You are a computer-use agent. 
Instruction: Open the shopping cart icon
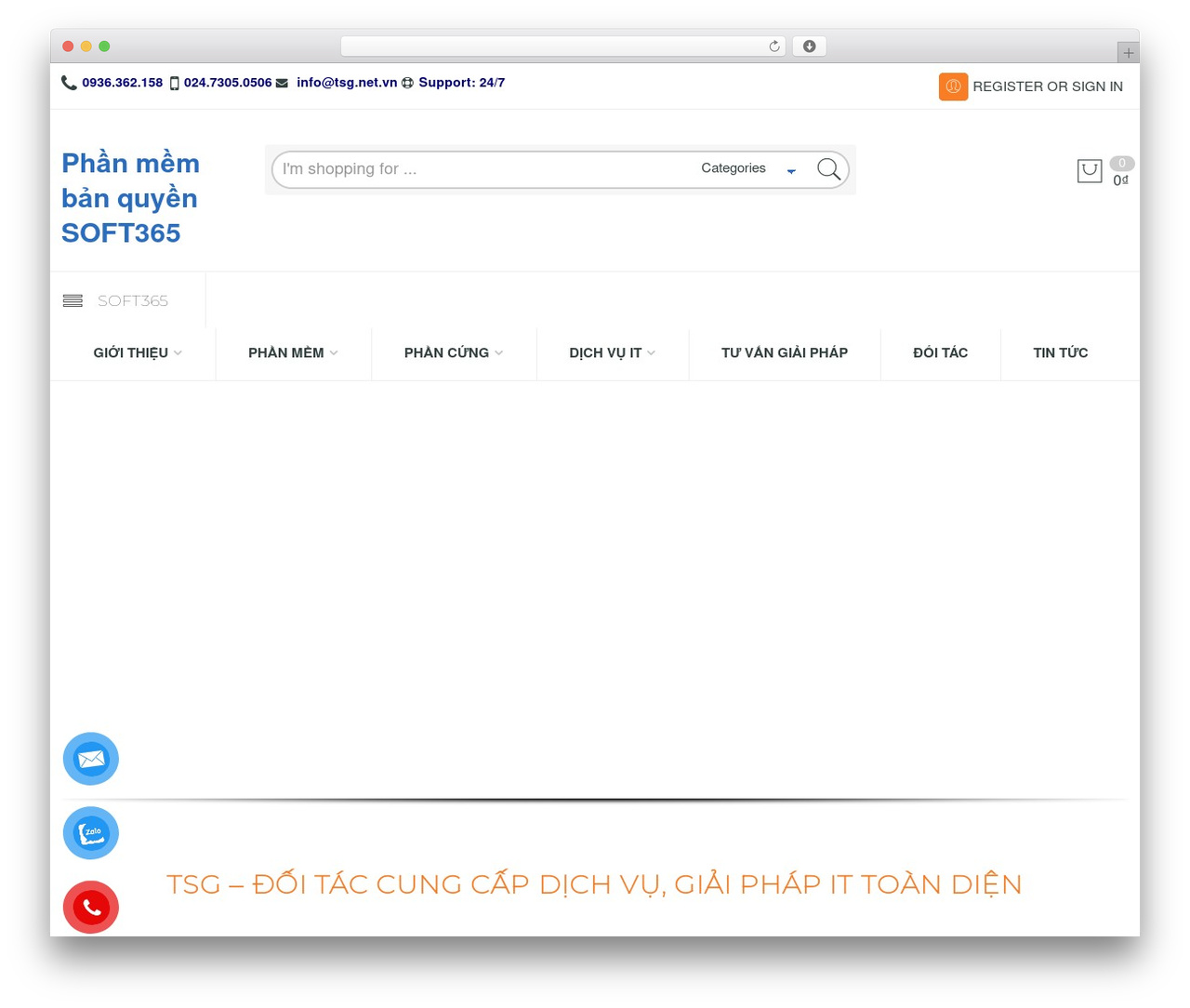pos(1090,171)
